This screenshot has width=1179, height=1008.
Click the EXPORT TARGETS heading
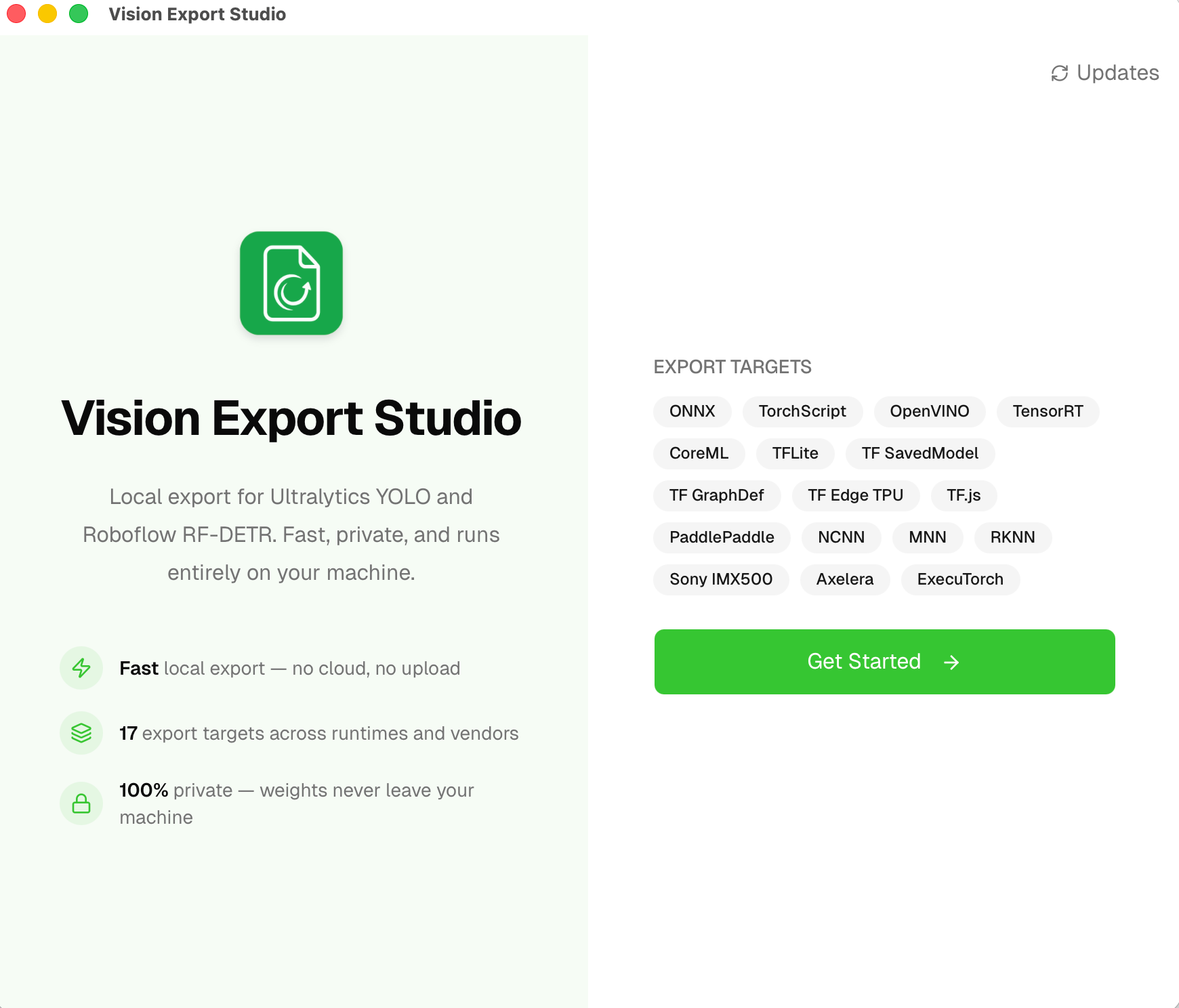[732, 367]
